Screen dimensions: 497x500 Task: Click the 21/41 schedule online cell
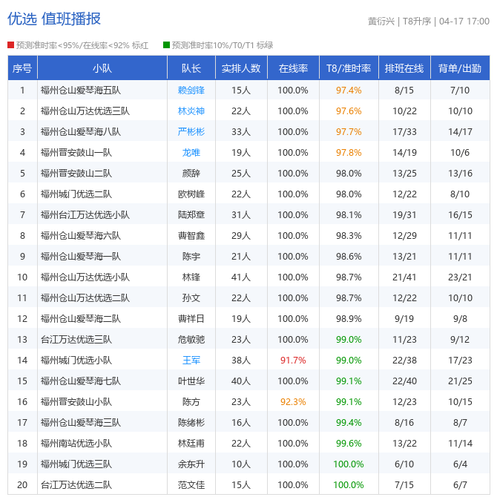(404, 277)
